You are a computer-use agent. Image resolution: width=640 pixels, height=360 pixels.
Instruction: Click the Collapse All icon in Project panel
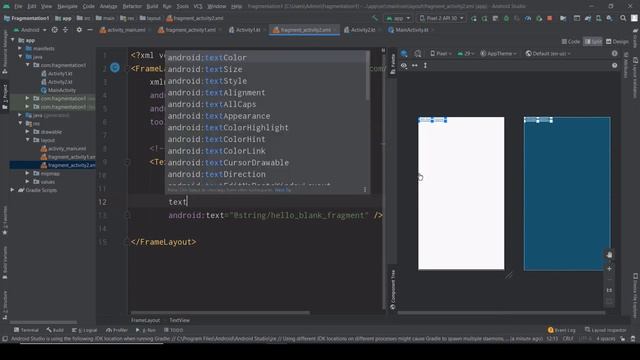pos(65,30)
